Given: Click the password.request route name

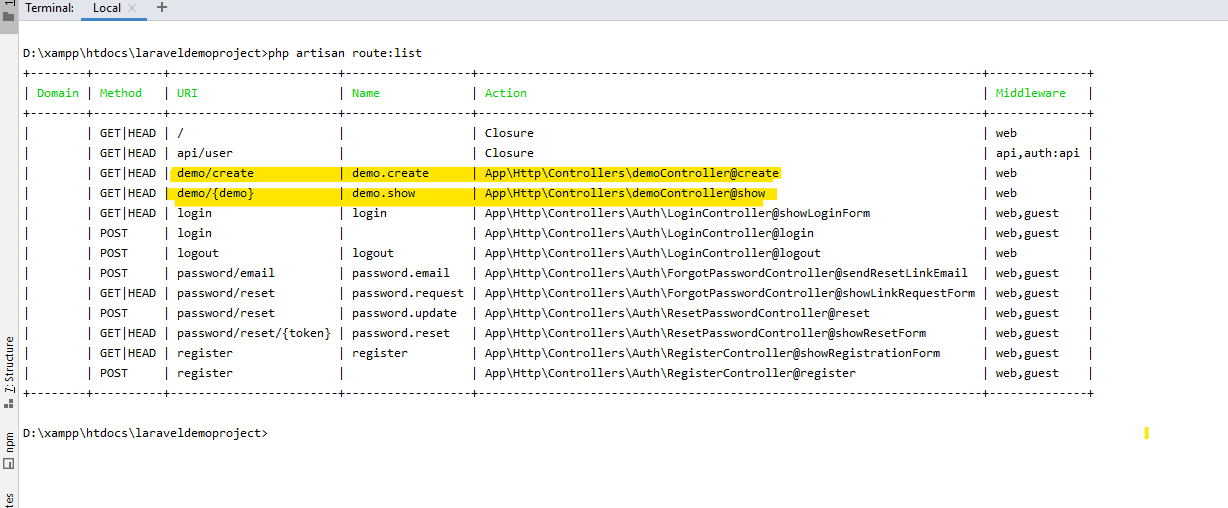Looking at the screenshot, I should point(408,293).
